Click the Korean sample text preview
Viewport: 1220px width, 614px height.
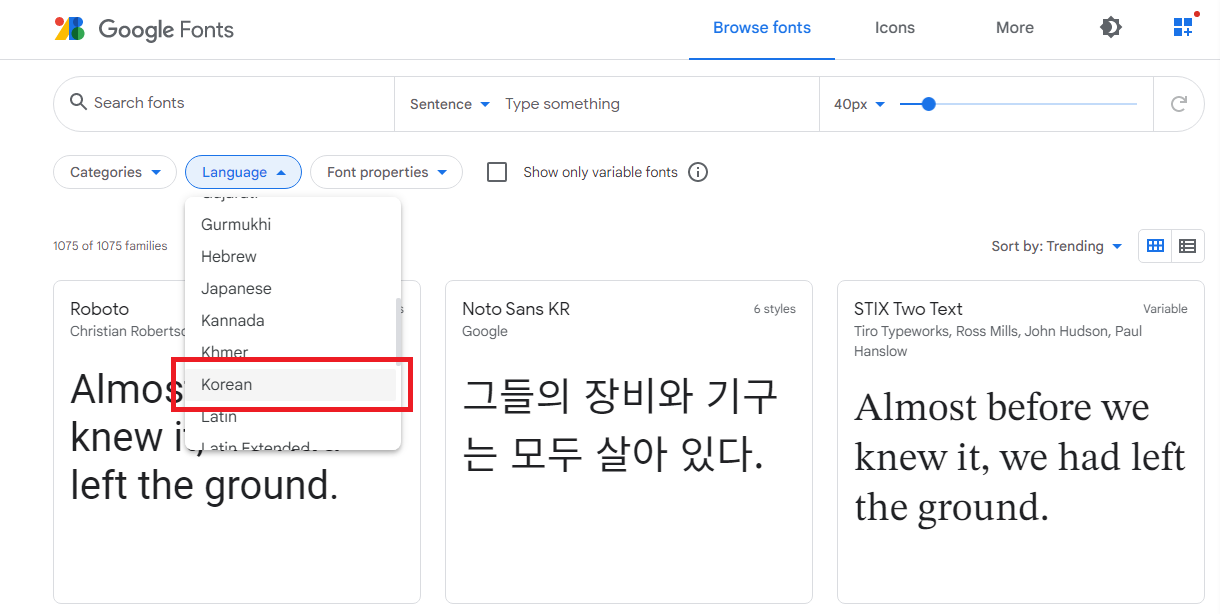[620, 427]
